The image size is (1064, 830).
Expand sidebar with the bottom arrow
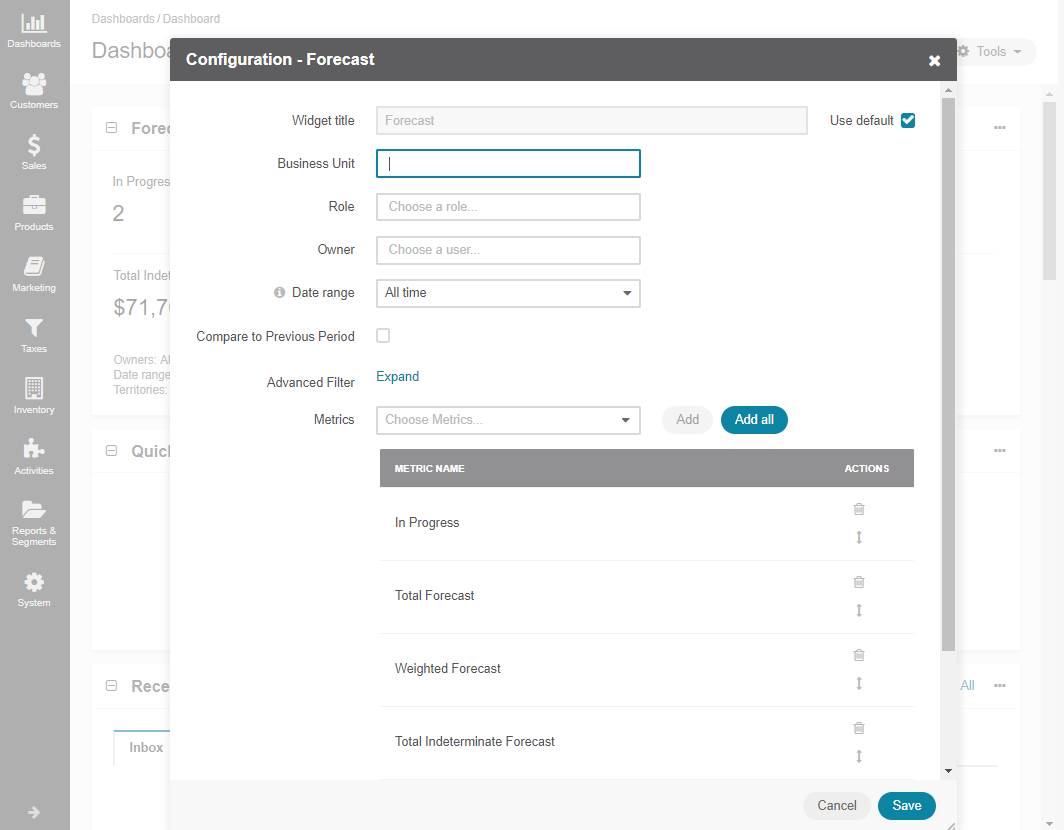(x=34, y=812)
